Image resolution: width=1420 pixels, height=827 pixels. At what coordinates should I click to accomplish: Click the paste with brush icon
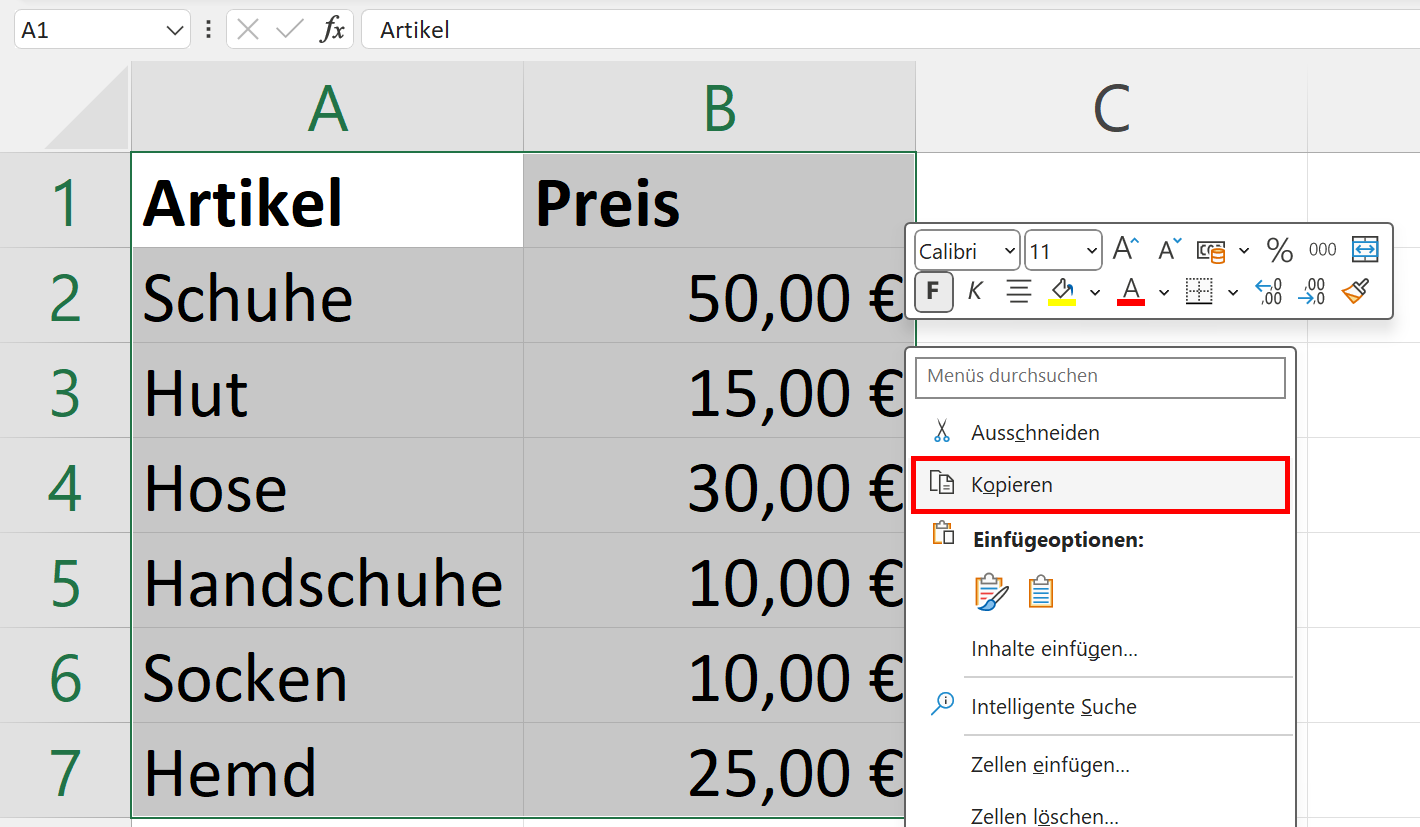991,592
